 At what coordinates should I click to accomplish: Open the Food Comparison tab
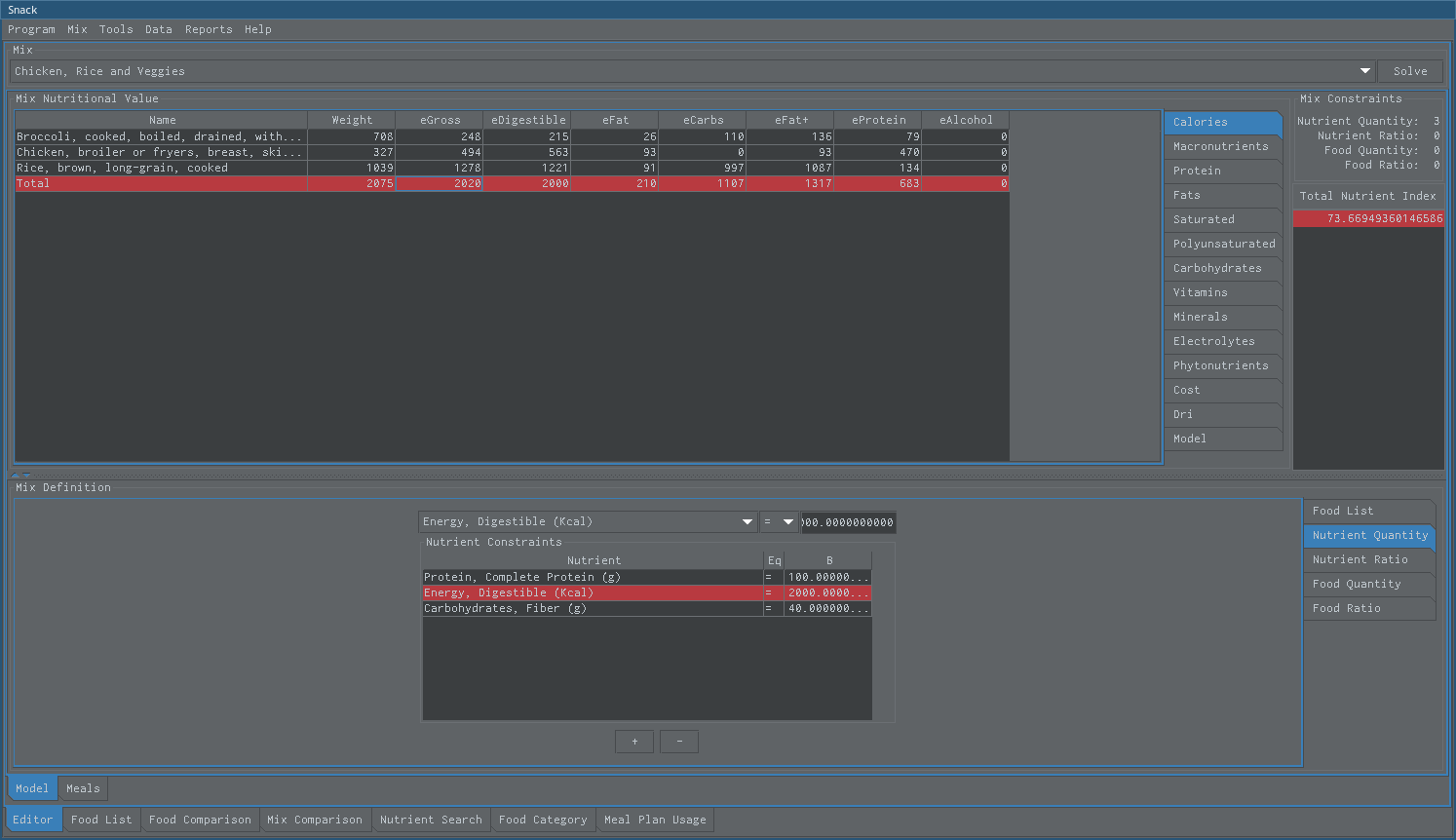[200, 820]
